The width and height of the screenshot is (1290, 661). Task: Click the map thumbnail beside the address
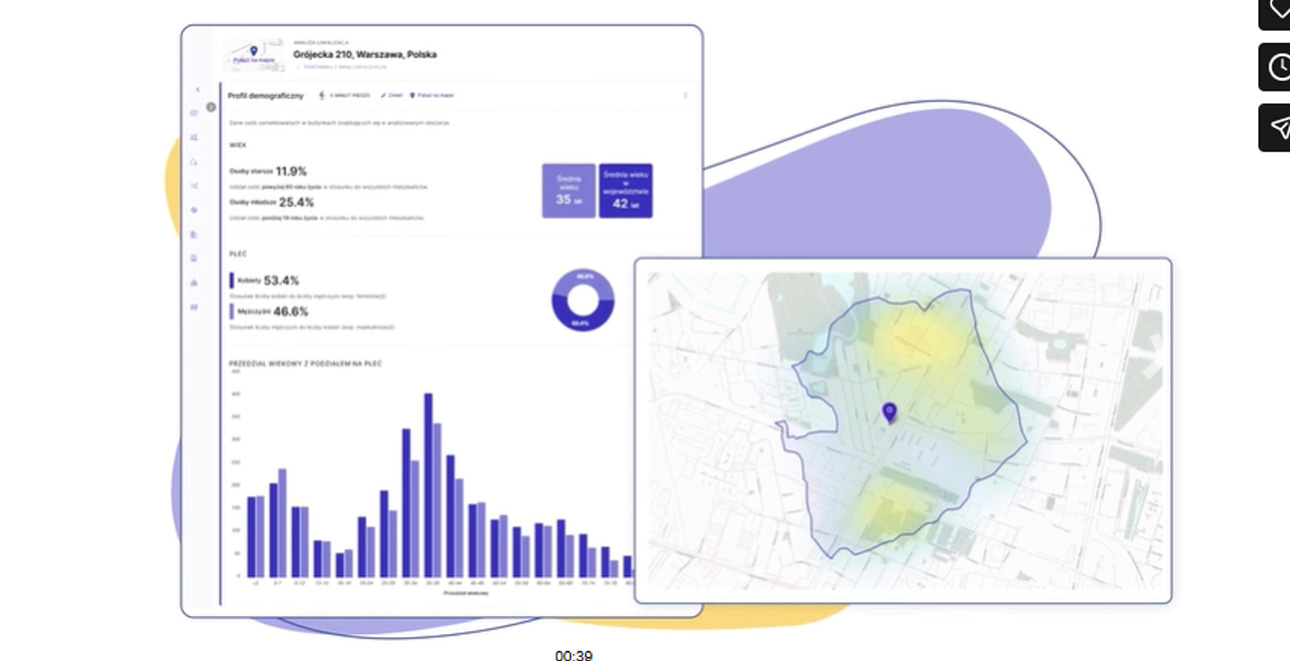pyautogui.click(x=254, y=55)
